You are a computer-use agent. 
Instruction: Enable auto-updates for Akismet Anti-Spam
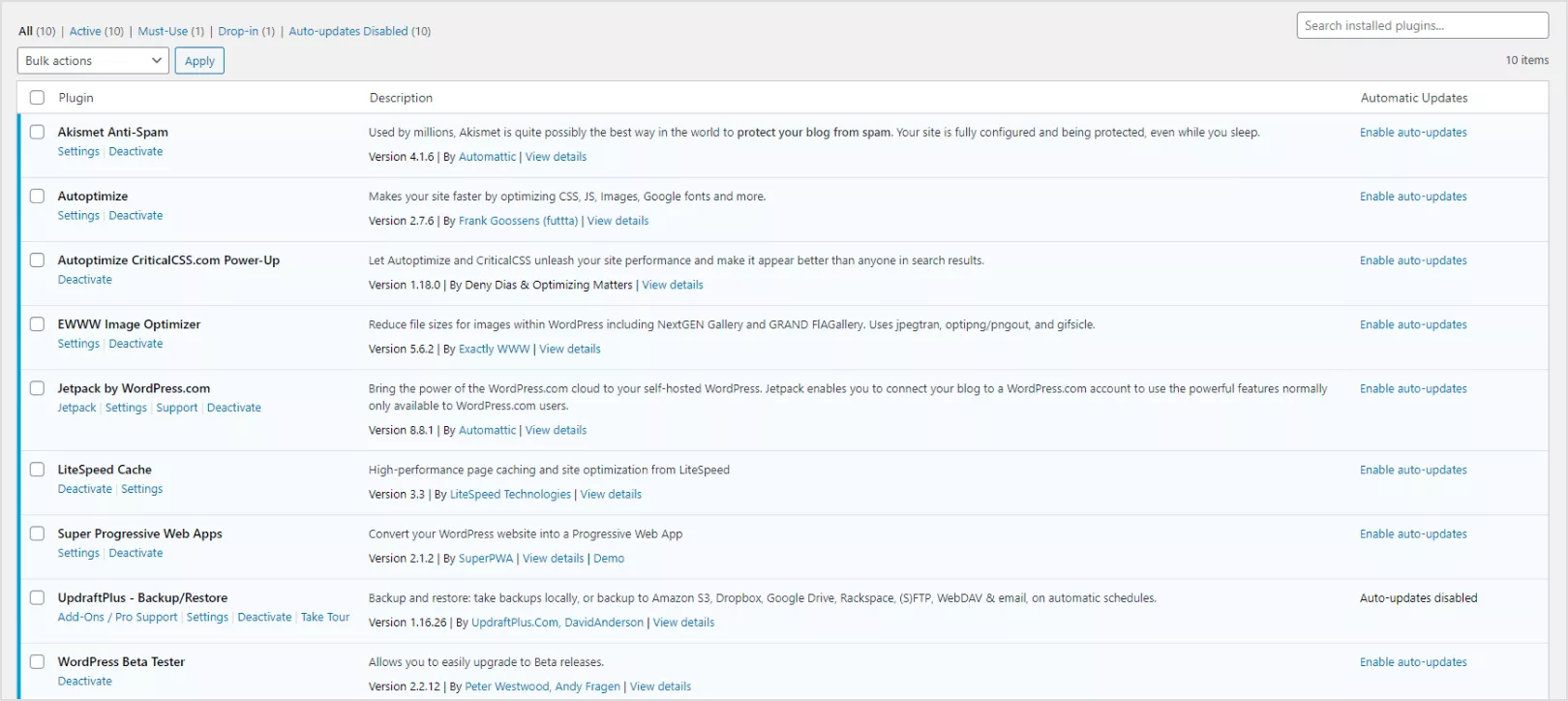coord(1413,133)
